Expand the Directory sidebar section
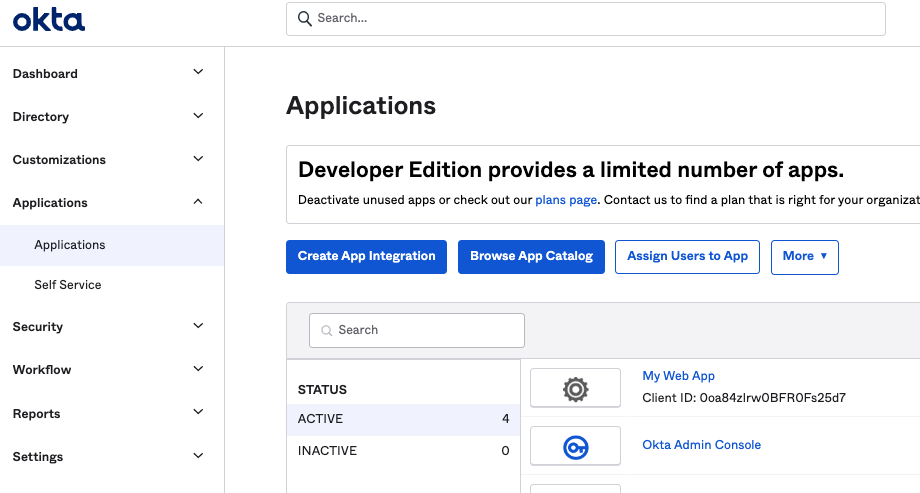The width and height of the screenshot is (920, 493). pyautogui.click(x=198, y=116)
